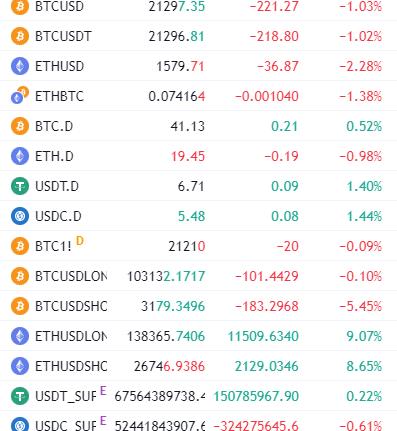Click the USDC coin icon beside USDC.D
The height and width of the screenshot is (431, 397).
click(20, 216)
